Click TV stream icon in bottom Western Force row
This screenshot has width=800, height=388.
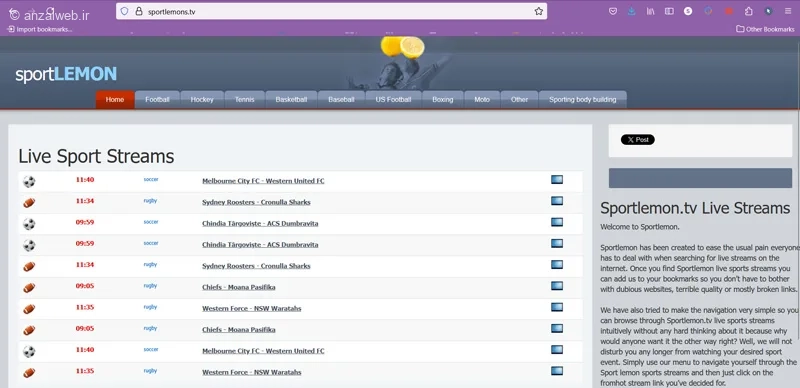[557, 371]
